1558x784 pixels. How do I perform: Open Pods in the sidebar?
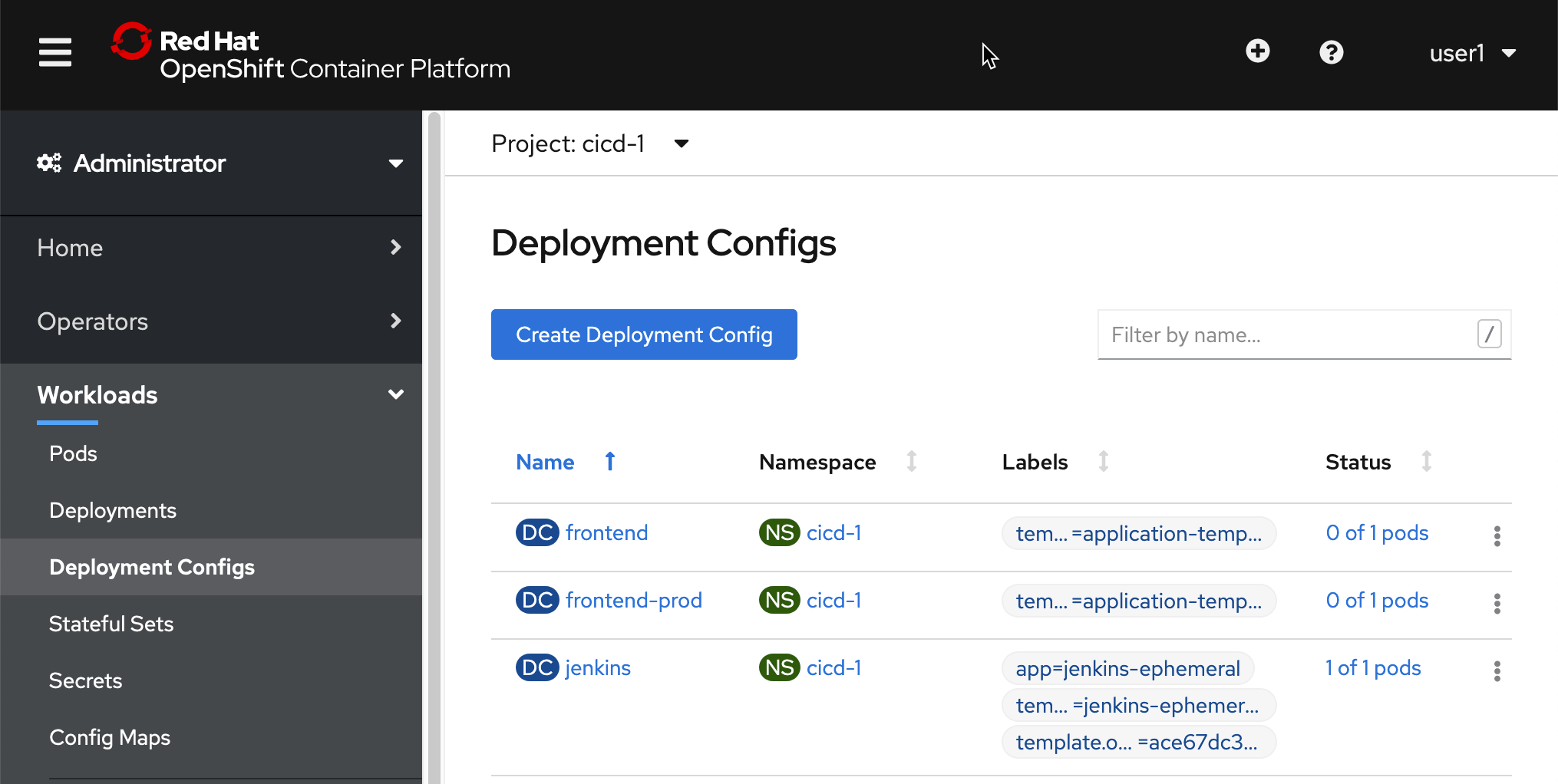click(73, 453)
